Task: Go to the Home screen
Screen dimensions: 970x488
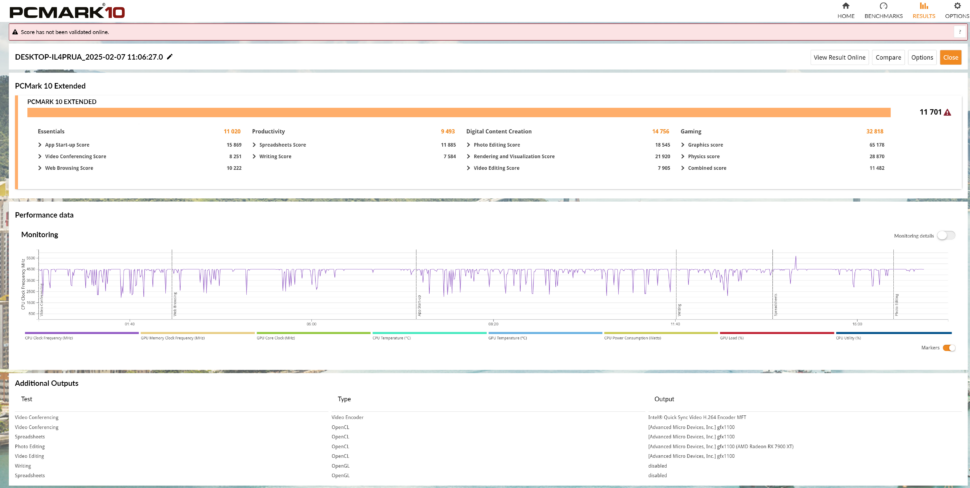Action: tap(846, 10)
